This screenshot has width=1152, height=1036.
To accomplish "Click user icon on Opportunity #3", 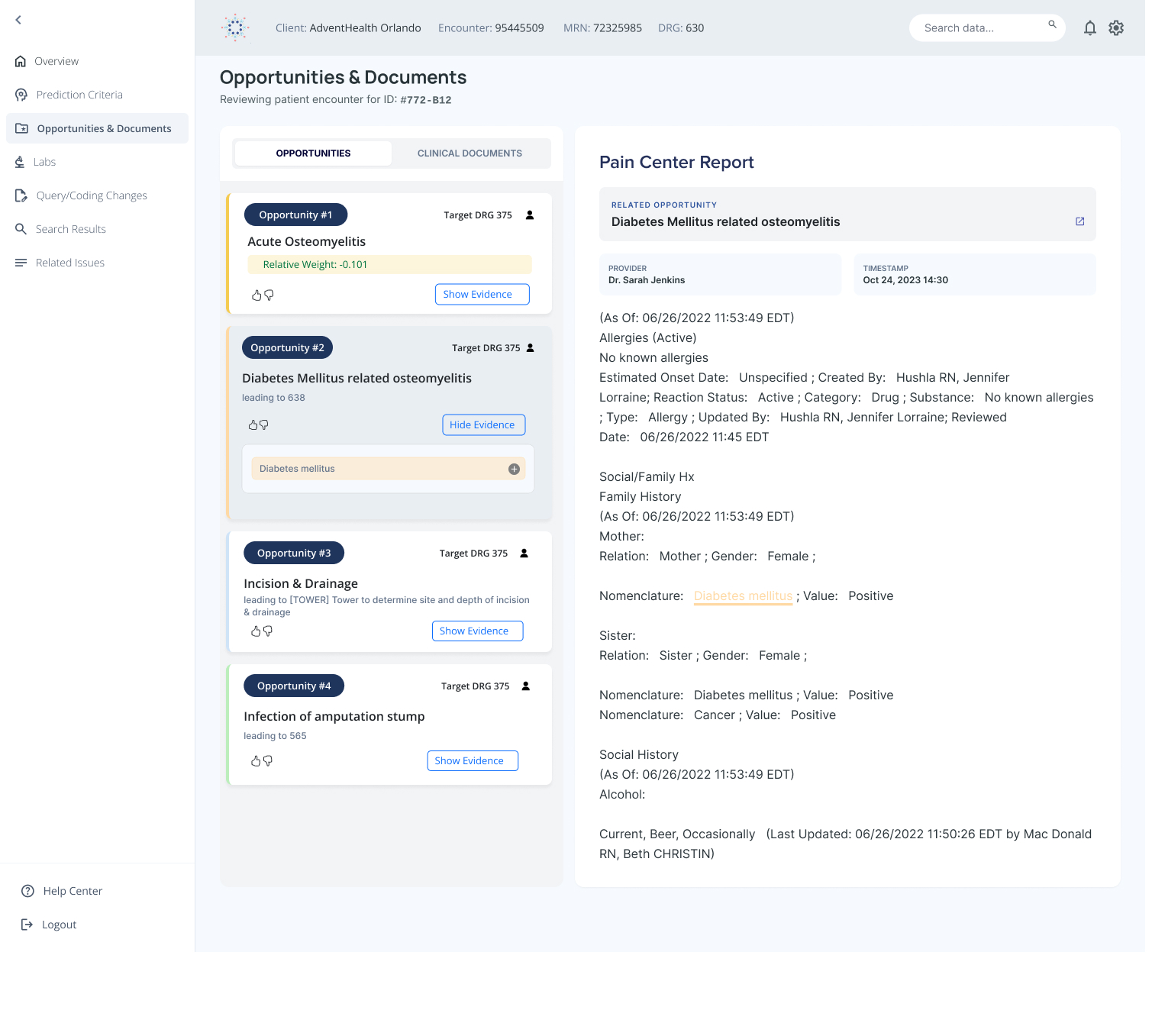I will [x=524, y=554].
